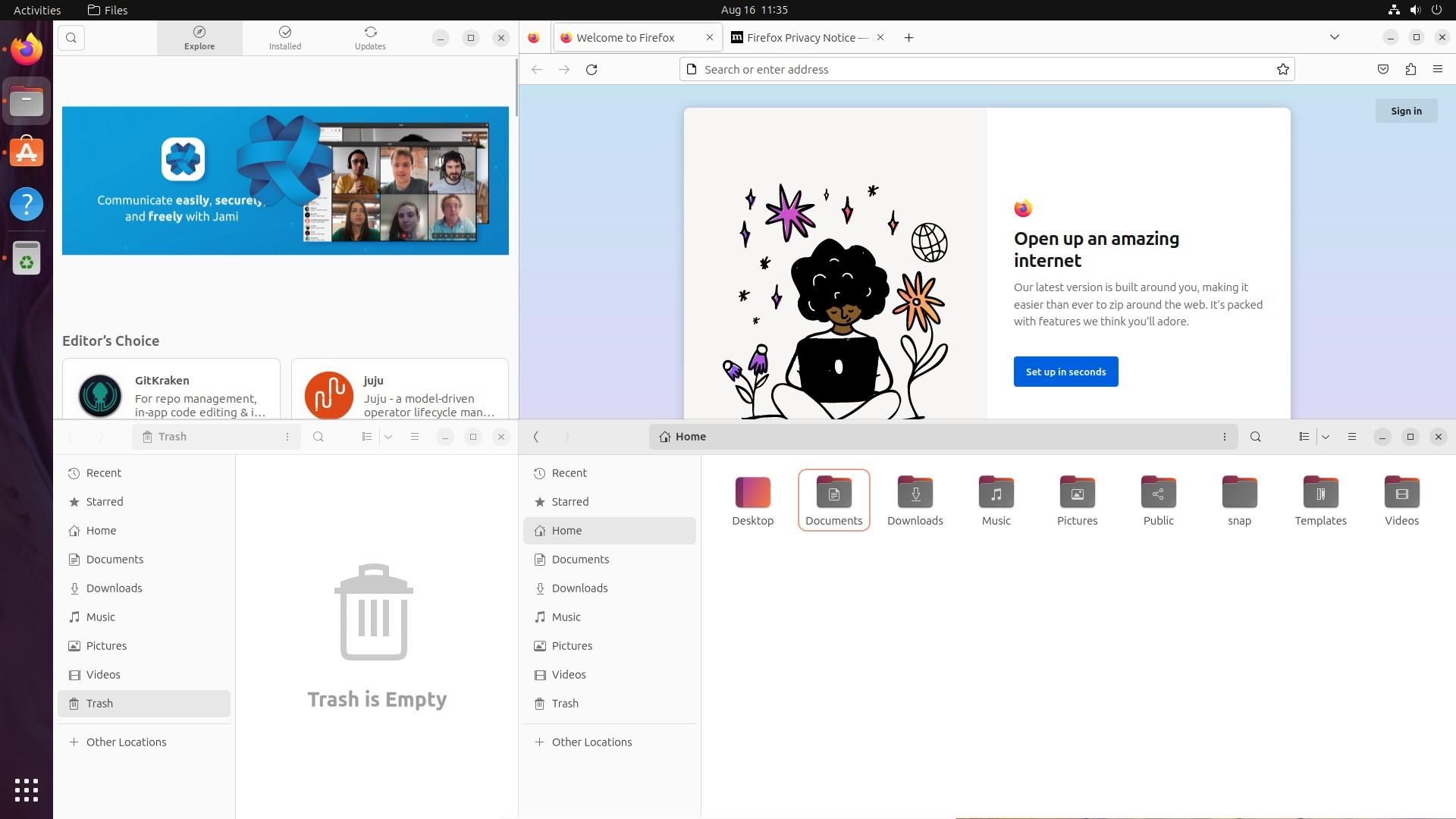Save the page to Pocket
This screenshot has height=819, width=1456.
click(1382, 69)
